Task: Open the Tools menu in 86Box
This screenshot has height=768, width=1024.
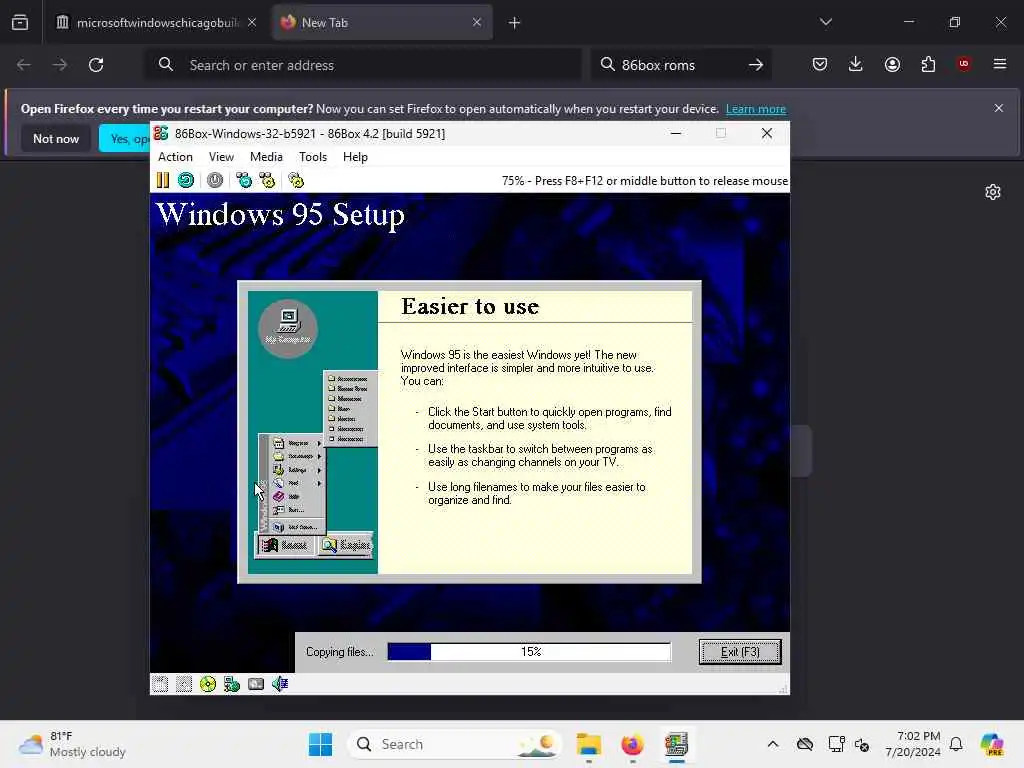Action: click(313, 157)
